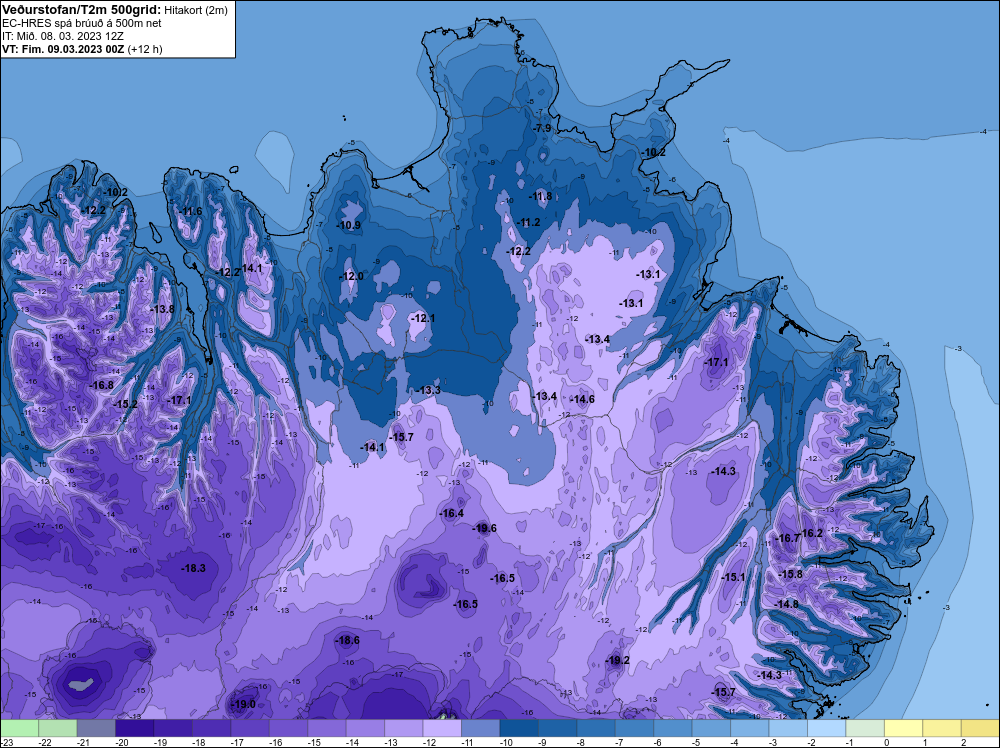Select the -11.2 temperature label
Viewport: 1000px width, 748px height.
coord(529,223)
